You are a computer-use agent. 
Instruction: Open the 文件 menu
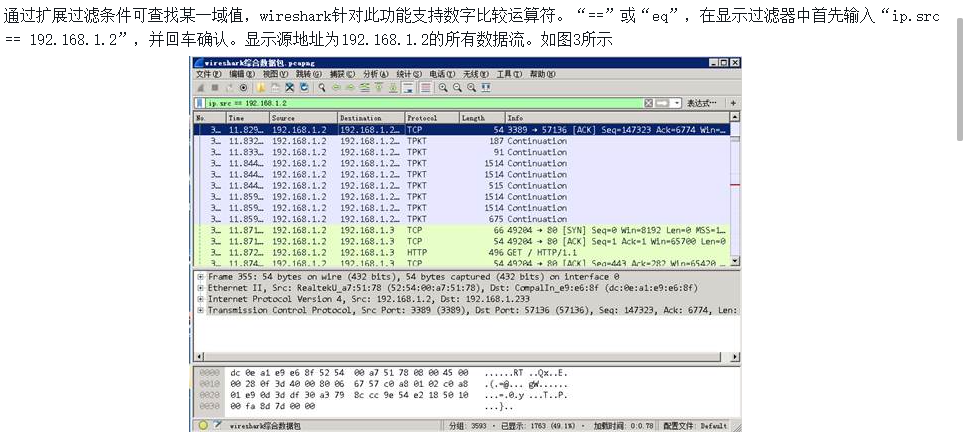[209, 74]
